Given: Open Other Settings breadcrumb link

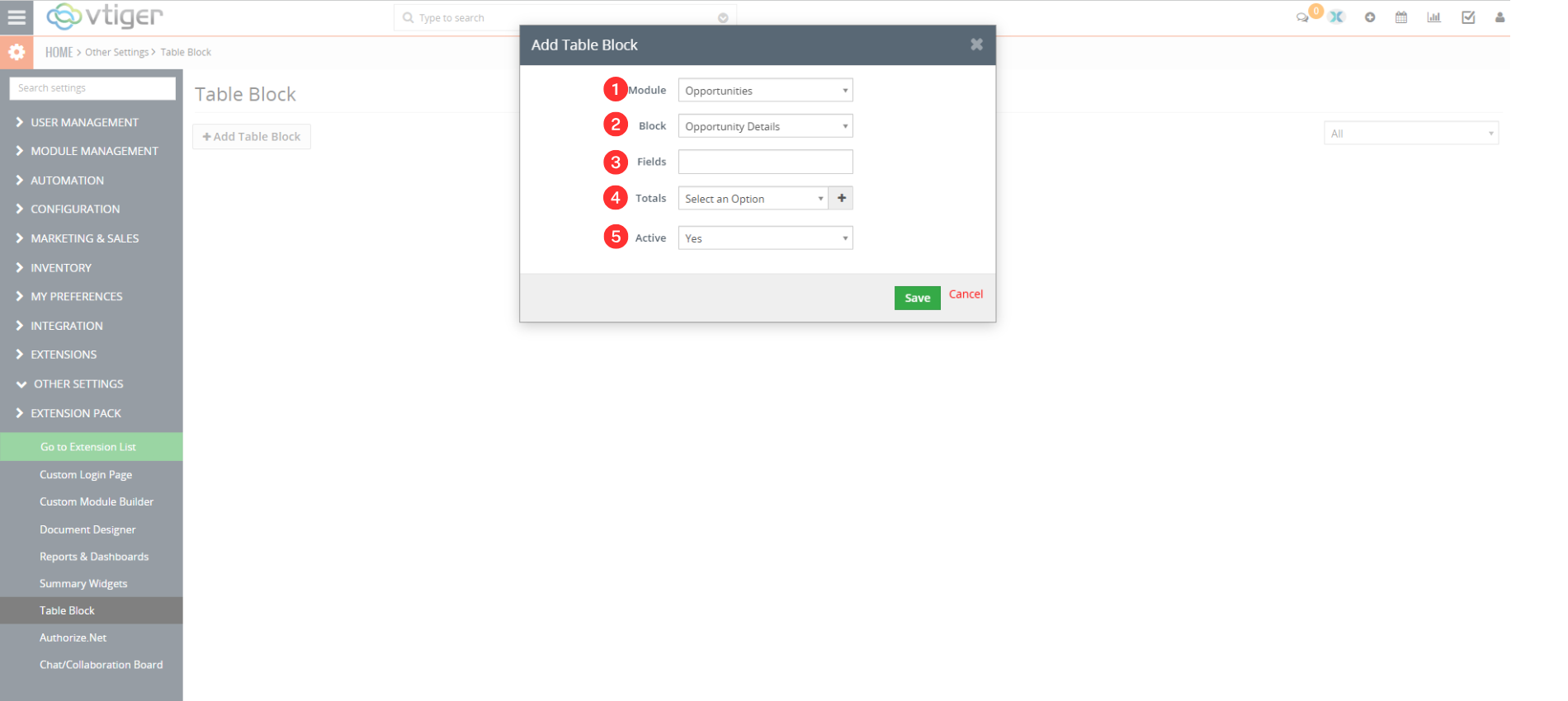Looking at the screenshot, I should coord(117,52).
